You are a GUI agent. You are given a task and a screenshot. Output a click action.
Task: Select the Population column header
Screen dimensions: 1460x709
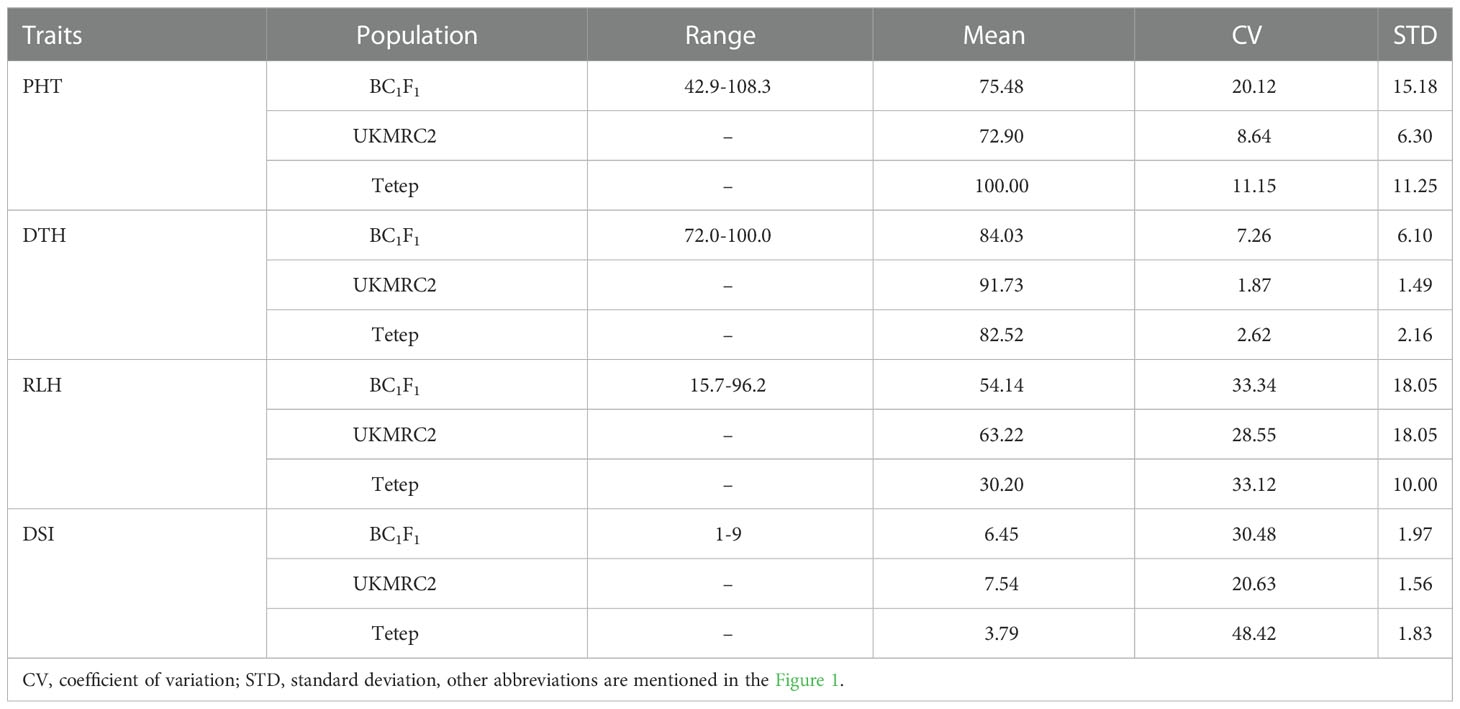(417, 36)
